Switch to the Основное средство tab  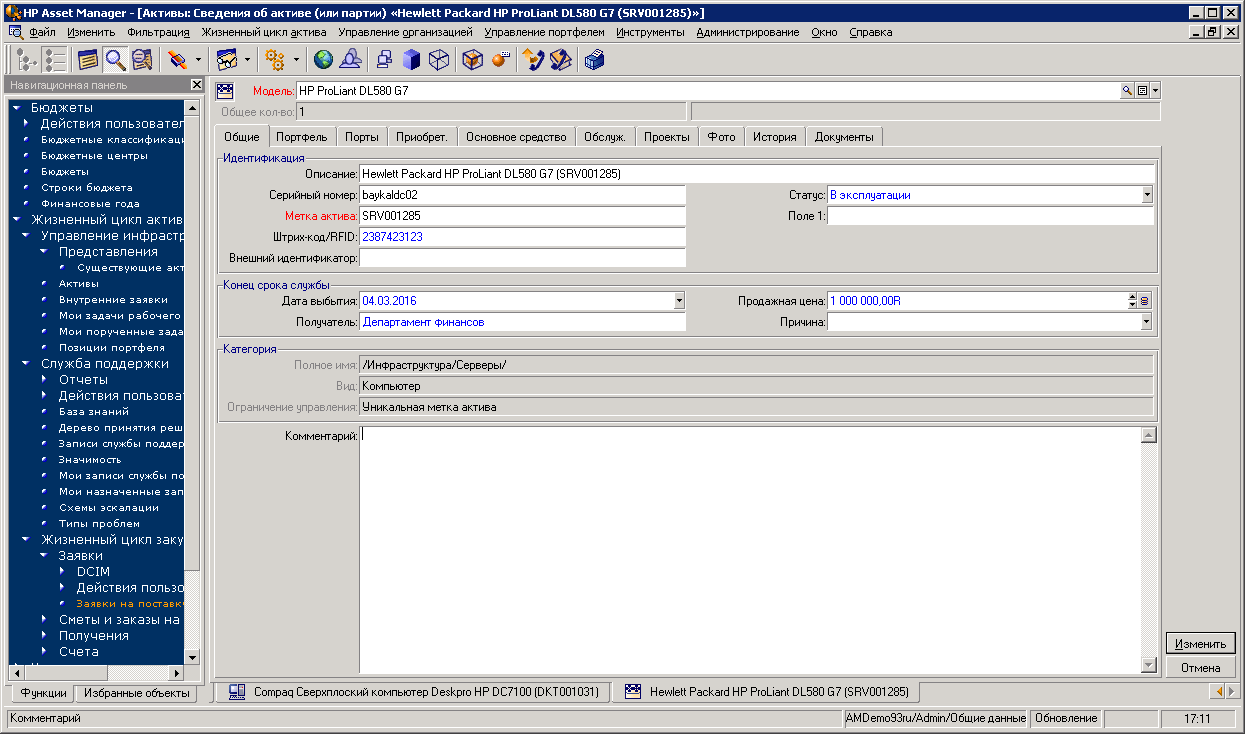516,137
